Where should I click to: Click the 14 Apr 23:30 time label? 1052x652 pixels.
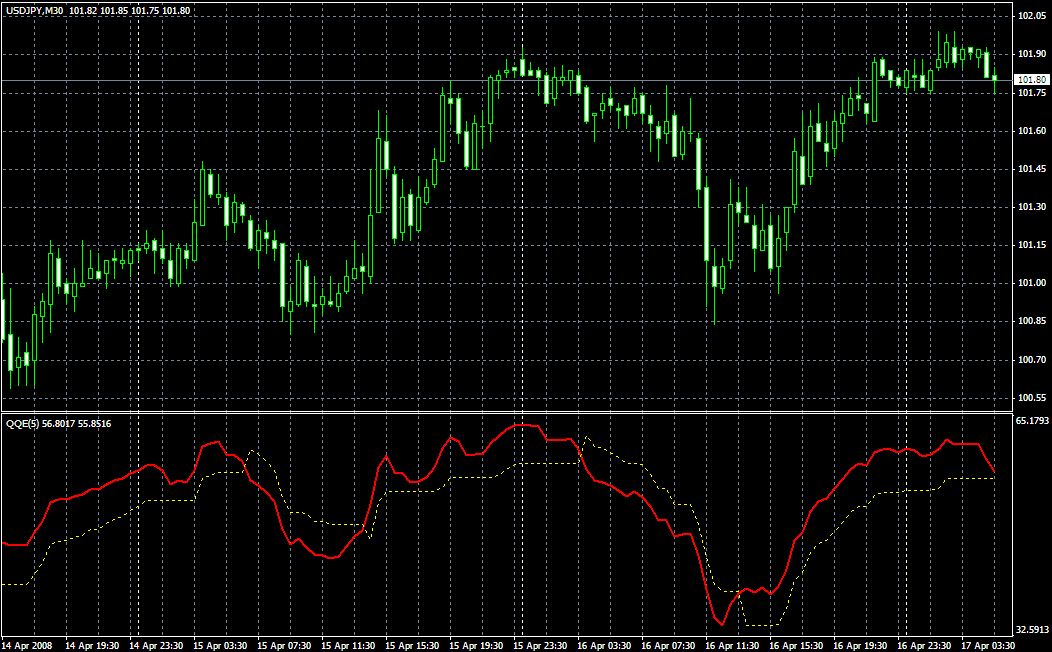tap(156, 645)
